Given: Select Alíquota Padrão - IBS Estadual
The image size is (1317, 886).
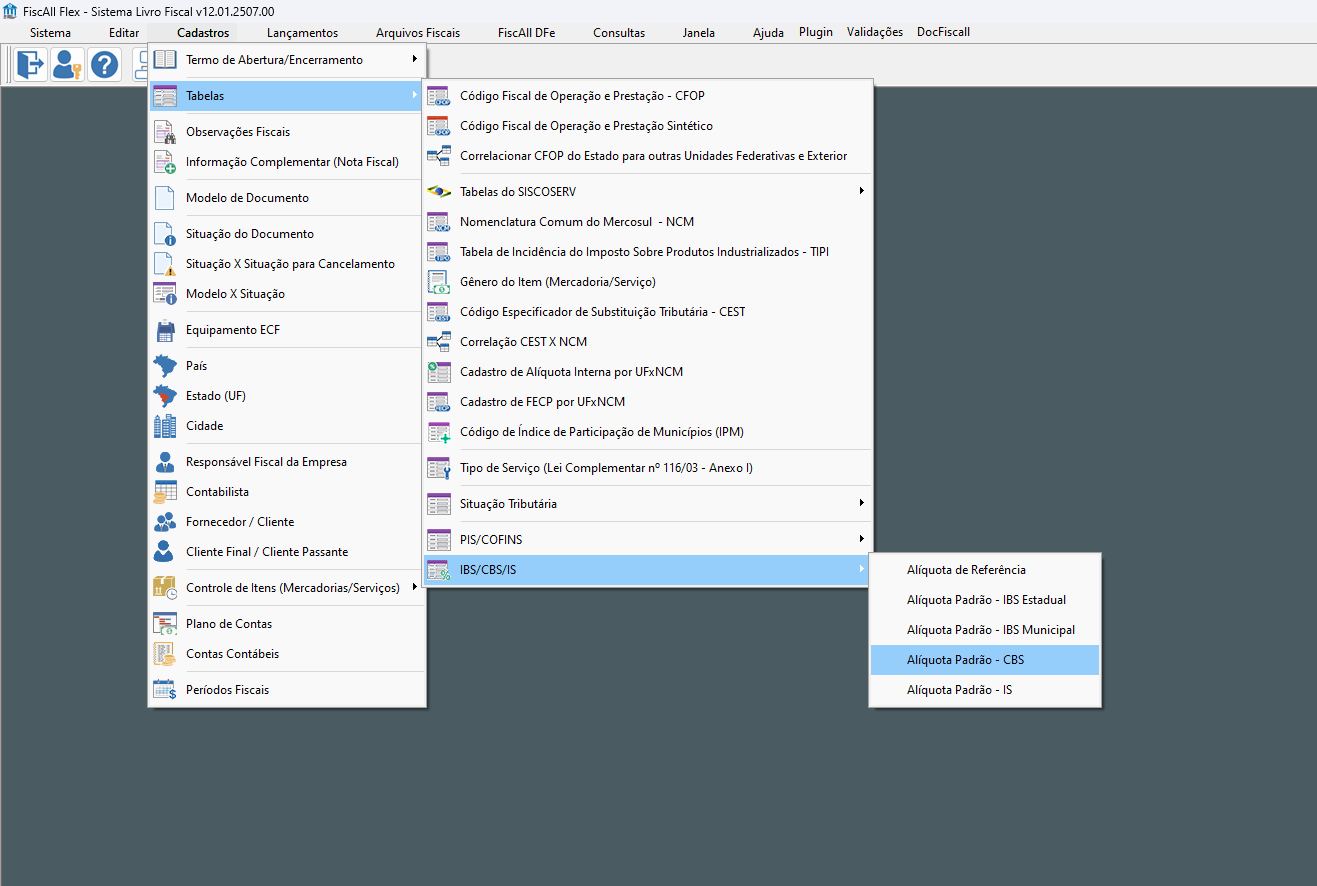Looking at the screenshot, I should pos(985,600).
